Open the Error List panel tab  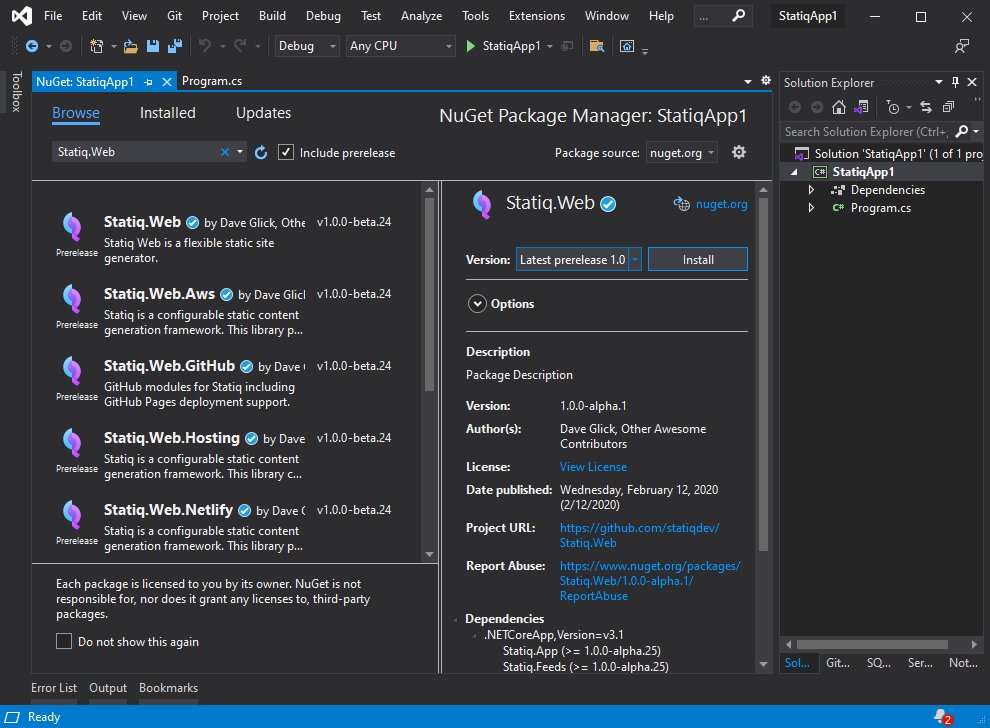point(54,688)
